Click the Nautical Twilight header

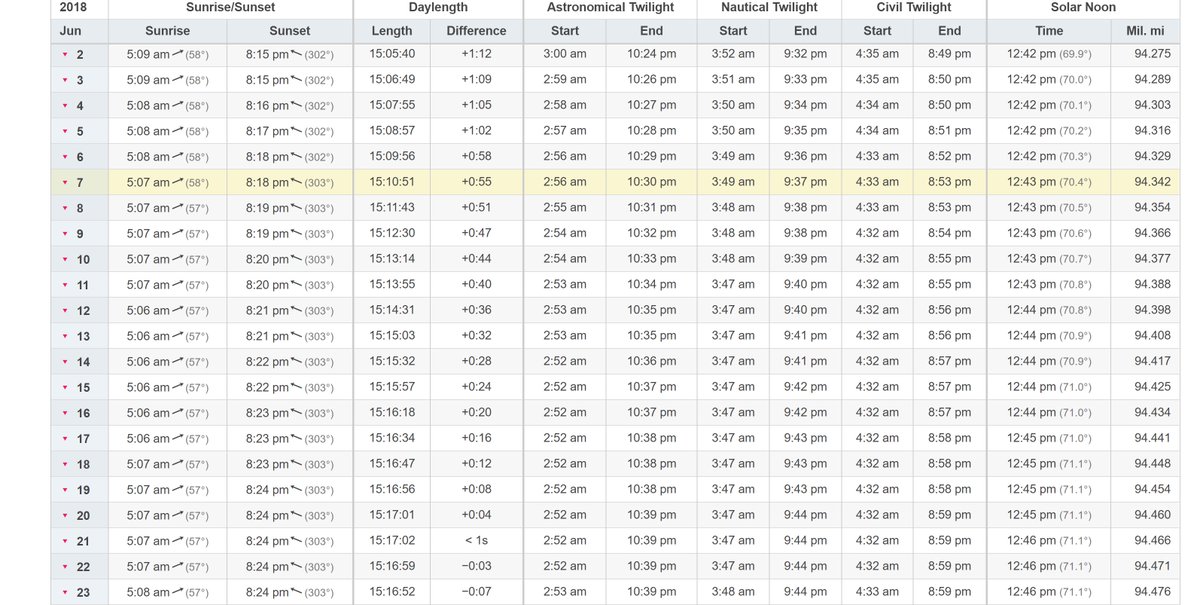768,7
